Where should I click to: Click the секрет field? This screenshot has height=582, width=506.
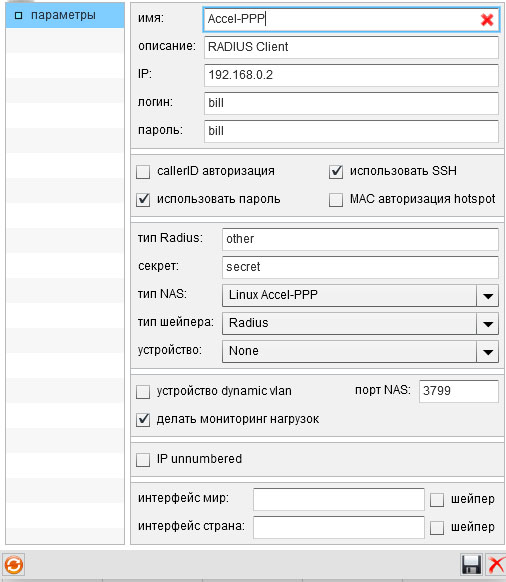point(360,267)
